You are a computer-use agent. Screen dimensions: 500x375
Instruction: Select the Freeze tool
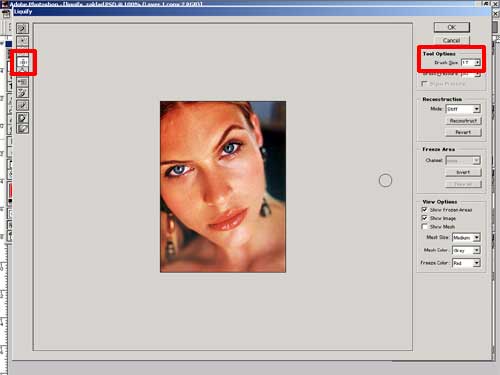click(x=22, y=118)
